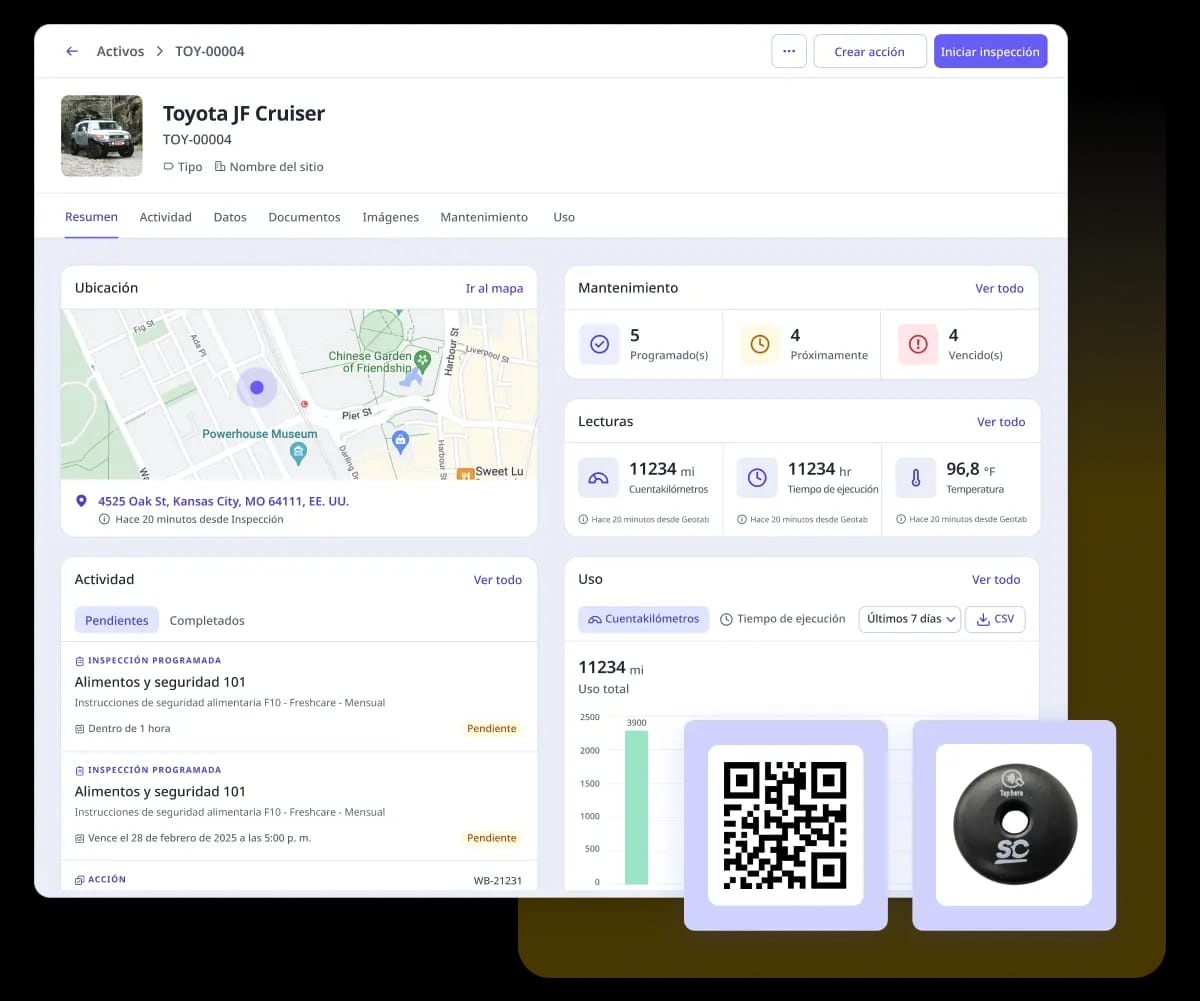Click the back arrow icon
This screenshot has width=1200, height=1001.
tap(71, 51)
